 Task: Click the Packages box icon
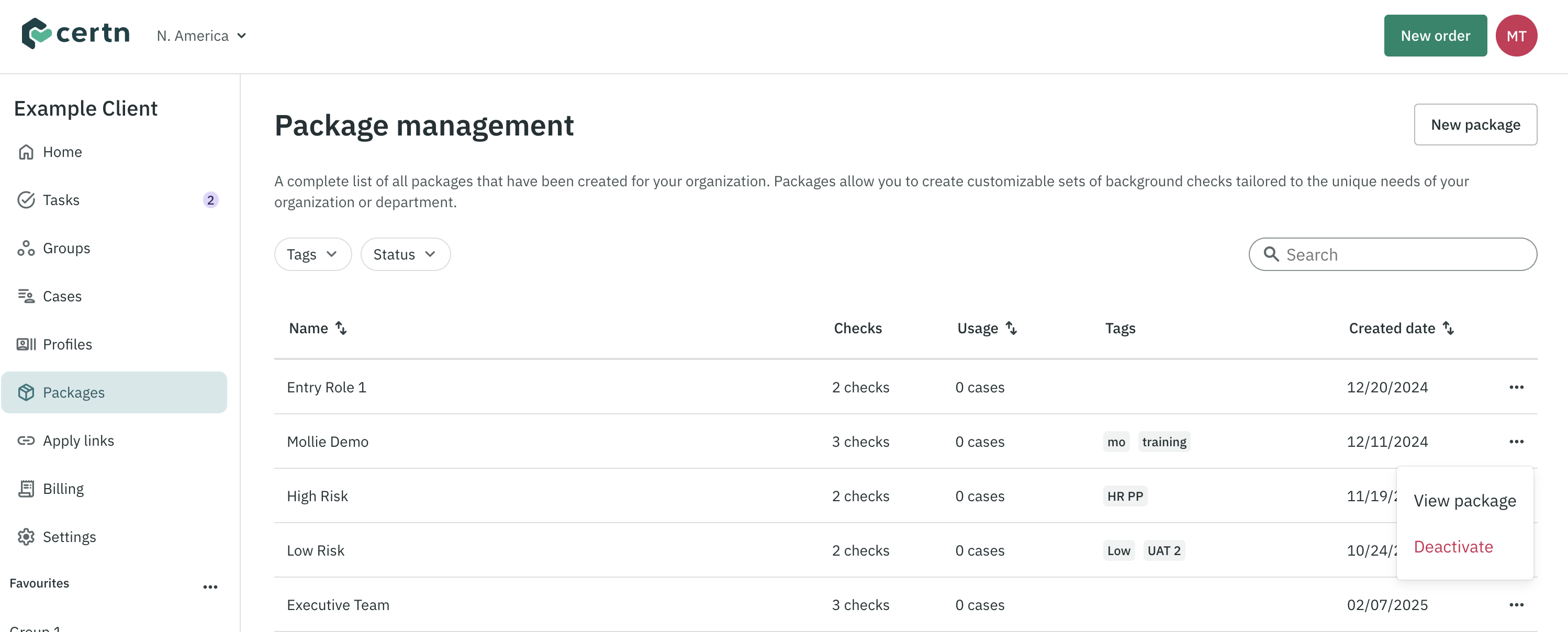pyautogui.click(x=26, y=392)
